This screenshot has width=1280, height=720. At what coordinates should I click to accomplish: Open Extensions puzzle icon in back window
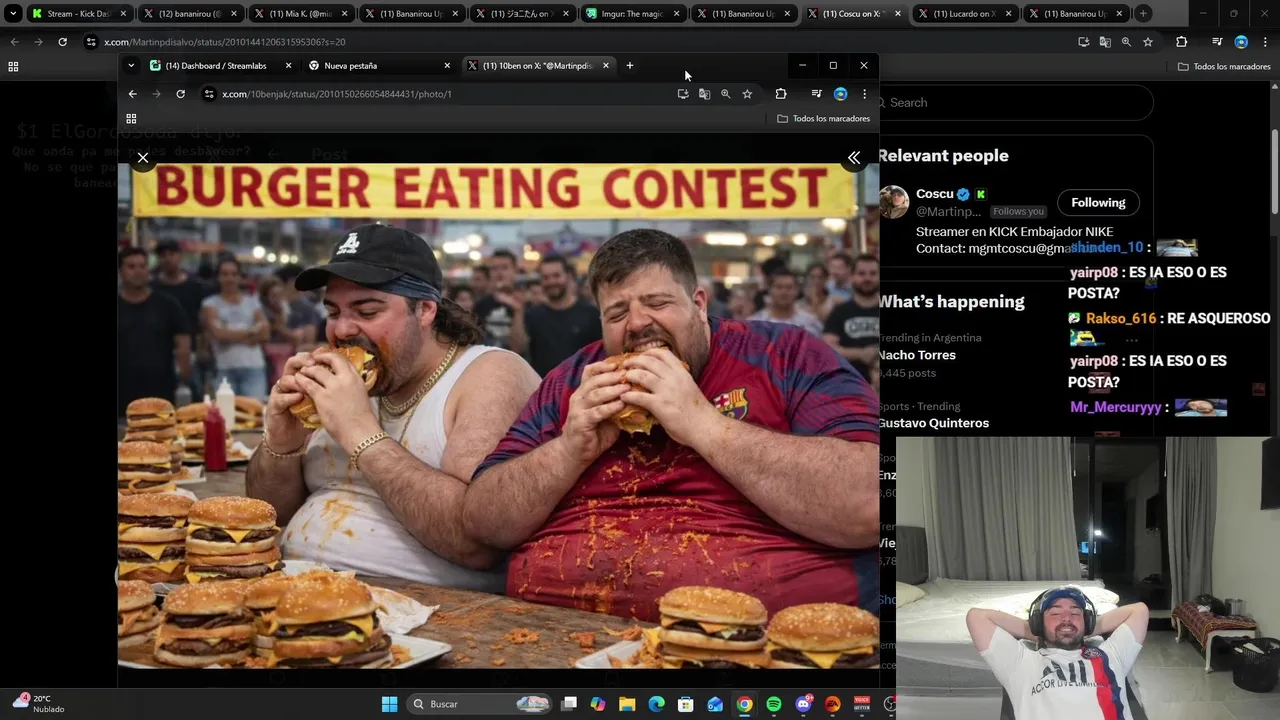[1181, 42]
